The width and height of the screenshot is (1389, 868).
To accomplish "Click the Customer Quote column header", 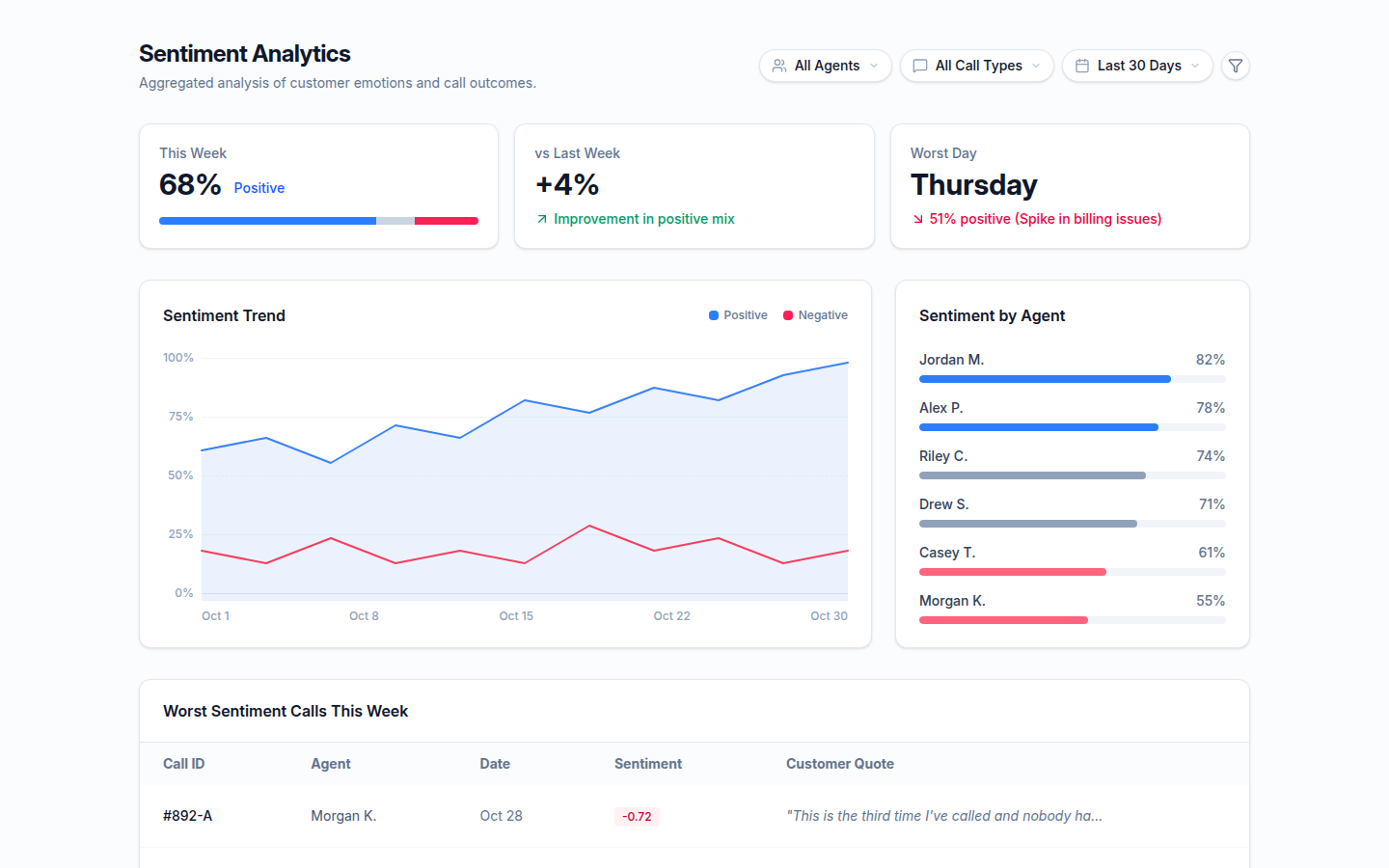I will [840, 764].
